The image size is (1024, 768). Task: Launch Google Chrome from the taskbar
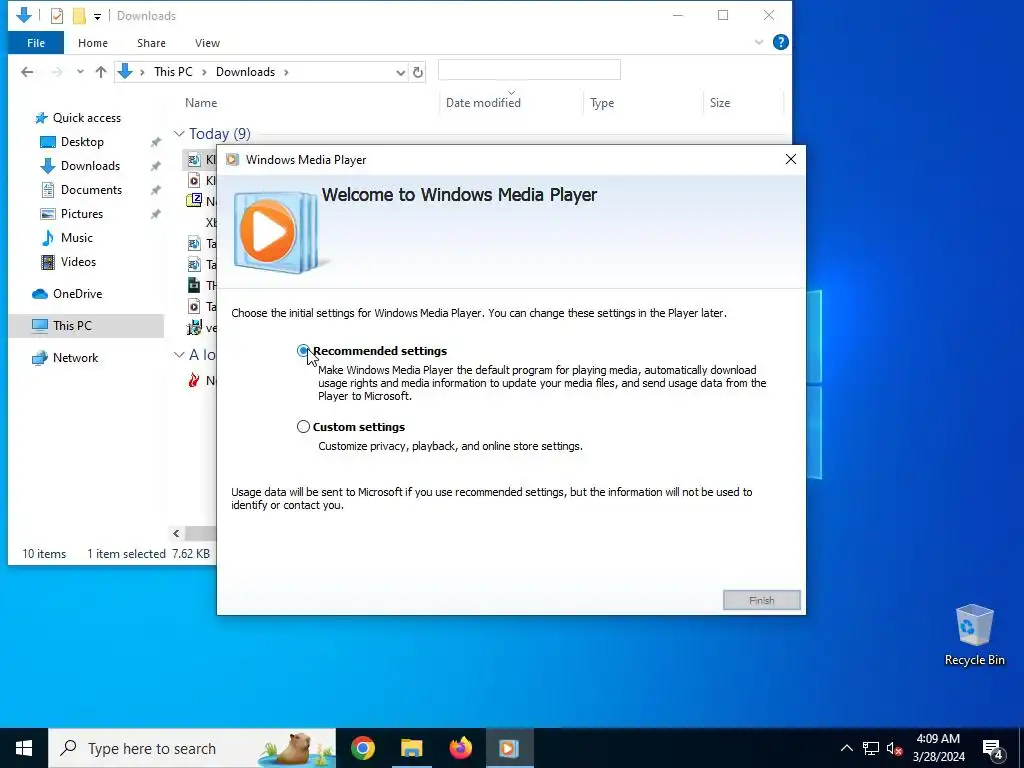[362, 748]
